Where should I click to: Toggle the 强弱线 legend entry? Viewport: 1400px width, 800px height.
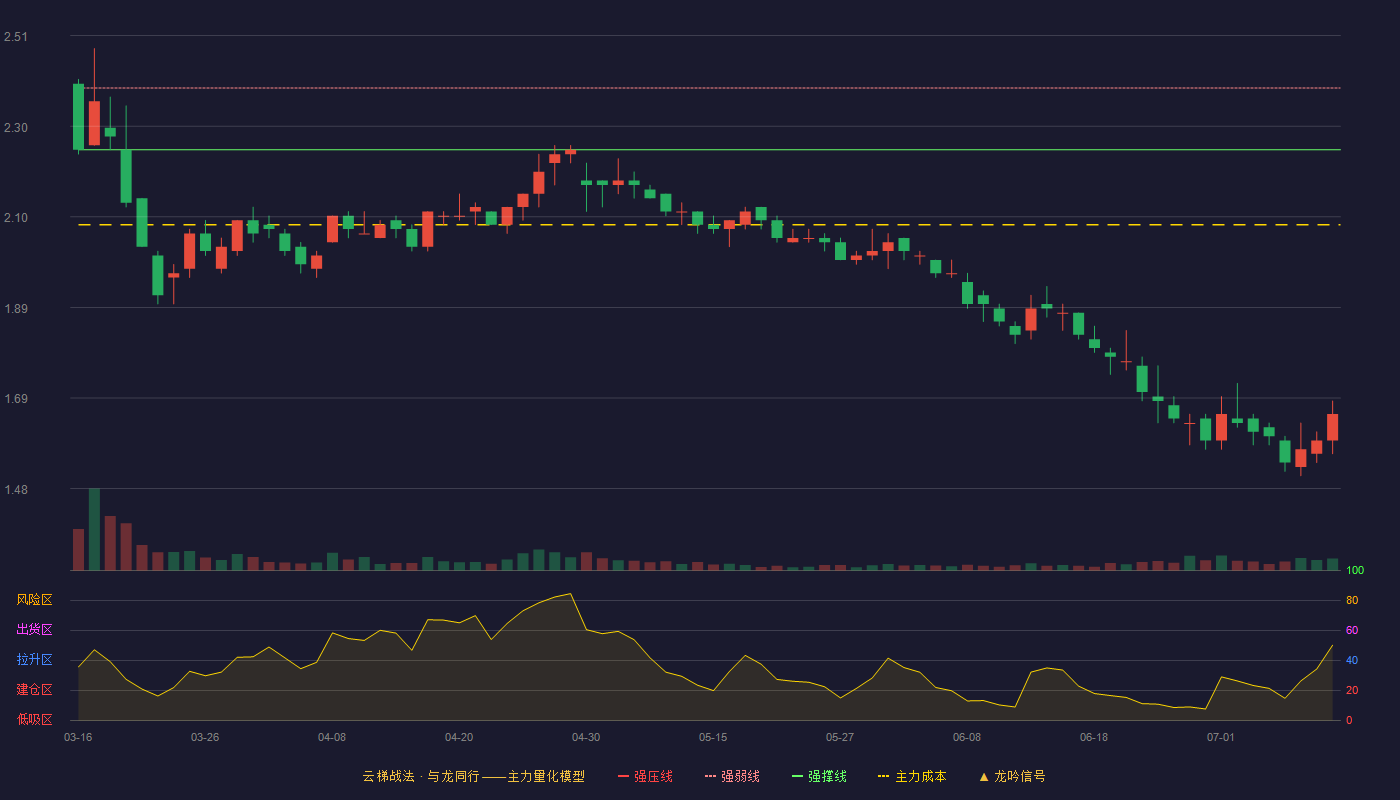(732, 776)
